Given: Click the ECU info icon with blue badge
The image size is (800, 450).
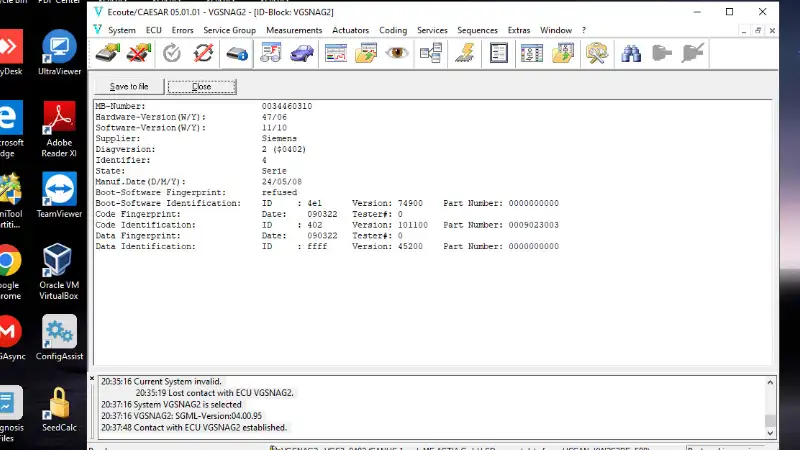Looking at the screenshot, I should click(x=237, y=53).
